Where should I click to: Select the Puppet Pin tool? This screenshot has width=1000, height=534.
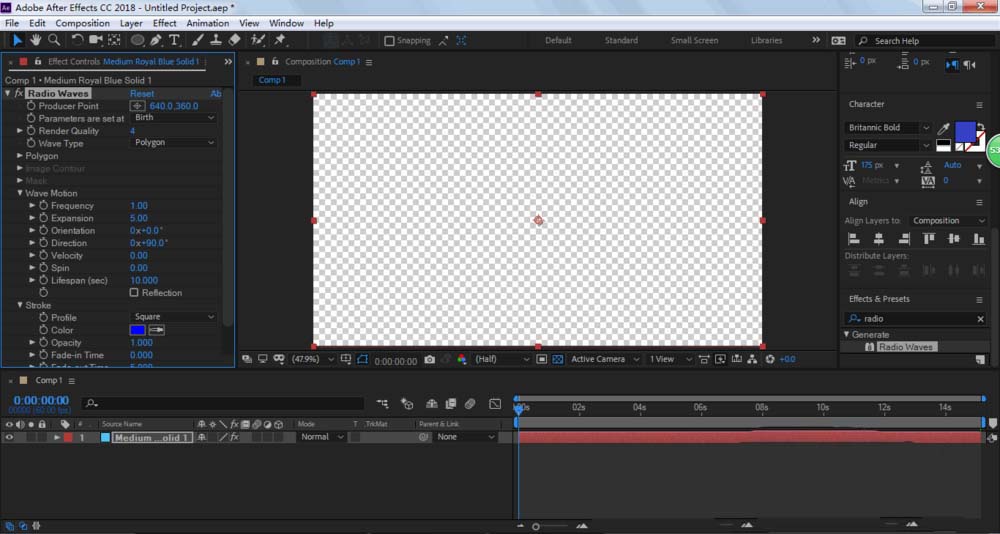click(279, 40)
